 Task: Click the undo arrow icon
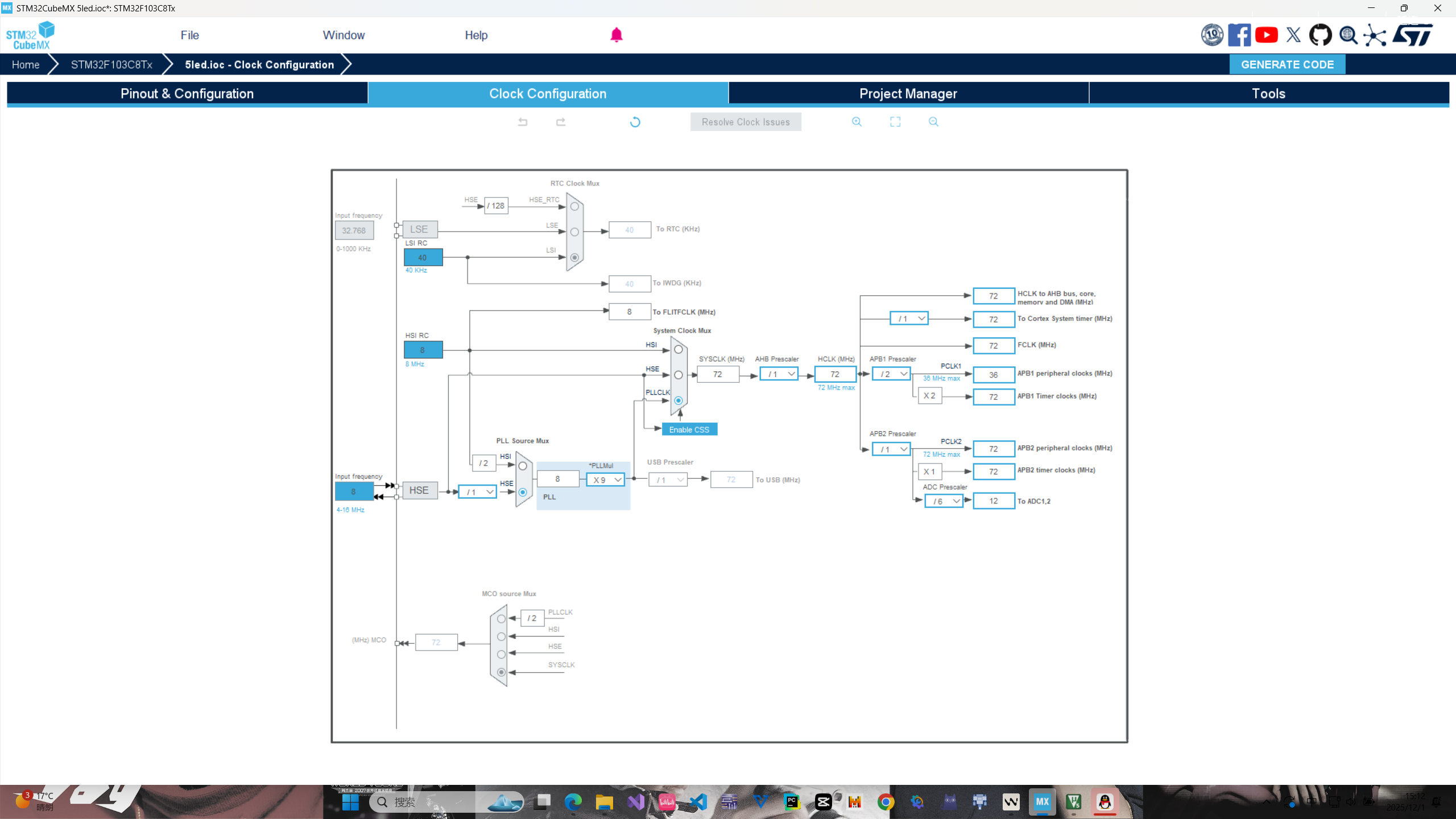[x=523, y=122]
